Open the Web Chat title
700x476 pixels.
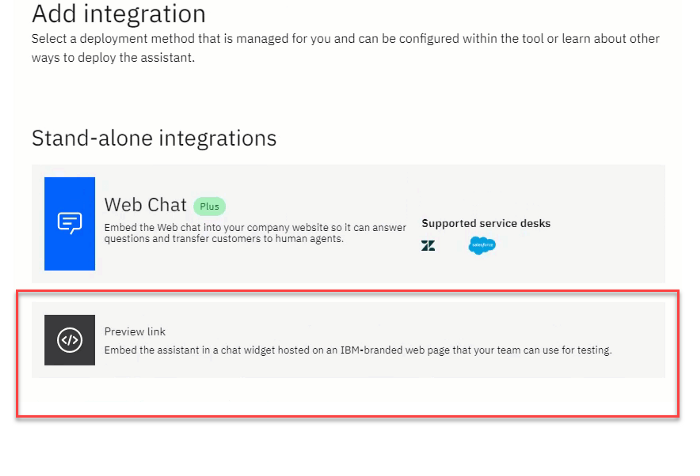(x=145, y=205)
